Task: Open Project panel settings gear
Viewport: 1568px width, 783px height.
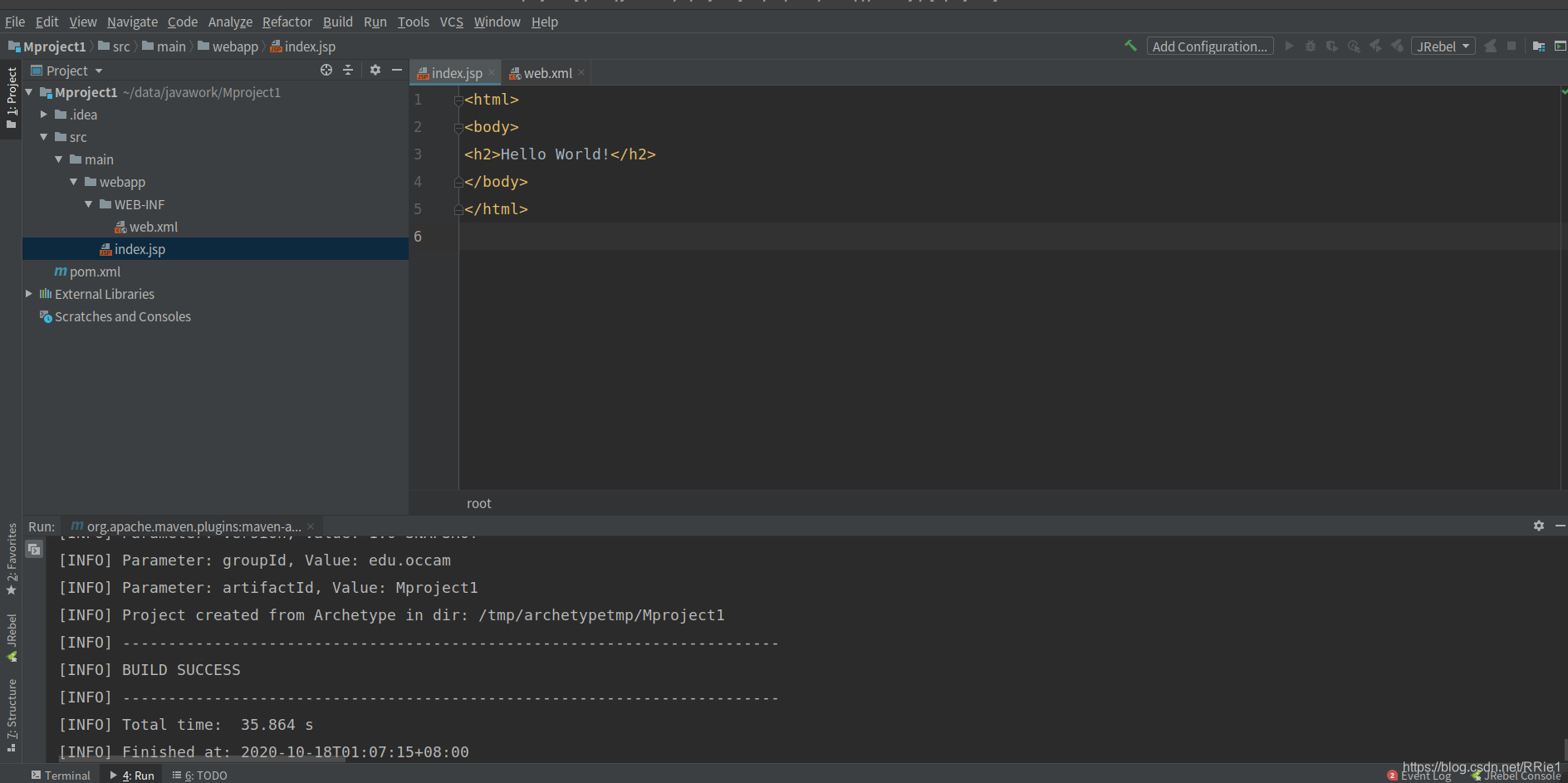Action: pyautogui.click(x=375, y=71)
